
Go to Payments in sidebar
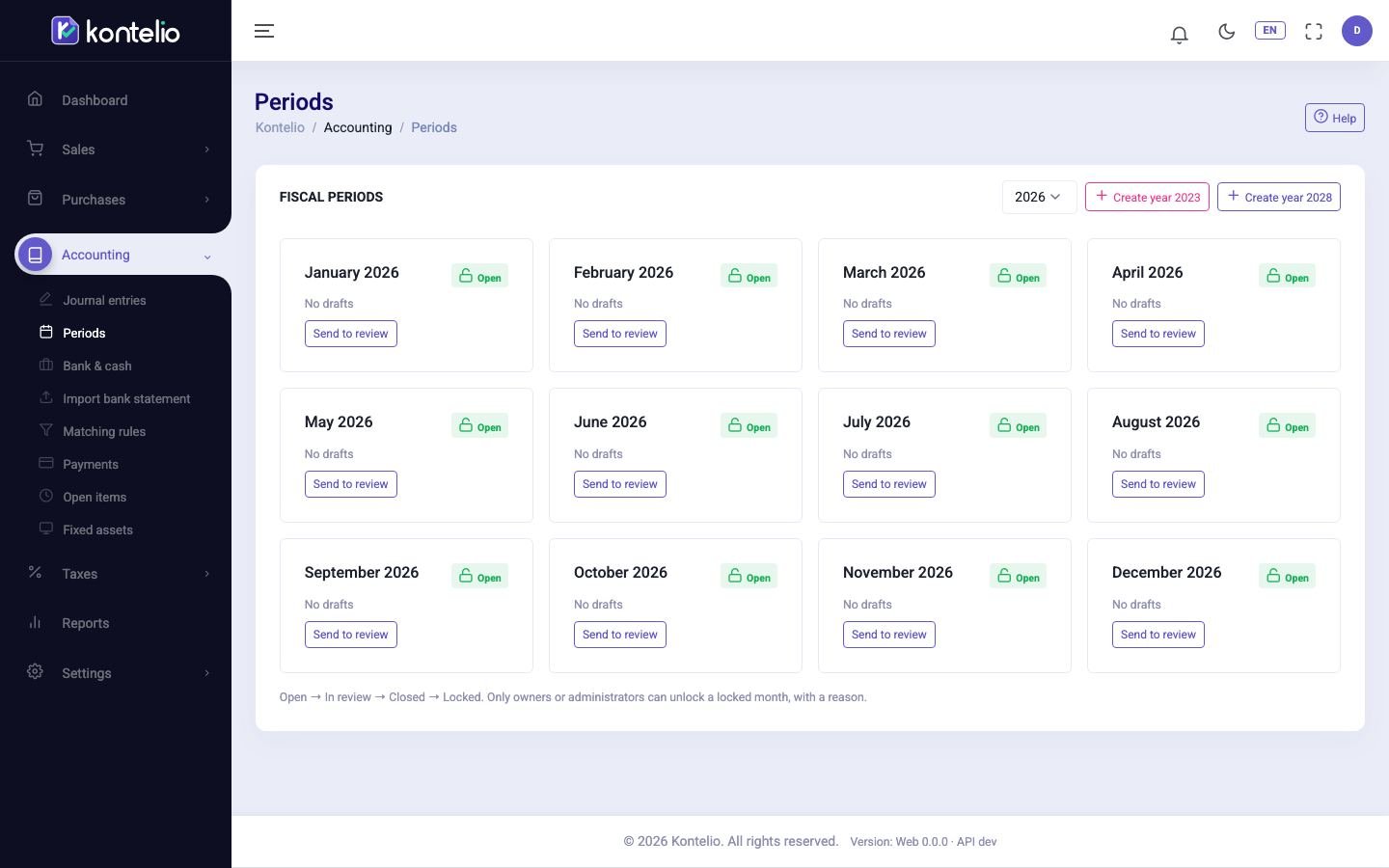[x=91, y=464]
